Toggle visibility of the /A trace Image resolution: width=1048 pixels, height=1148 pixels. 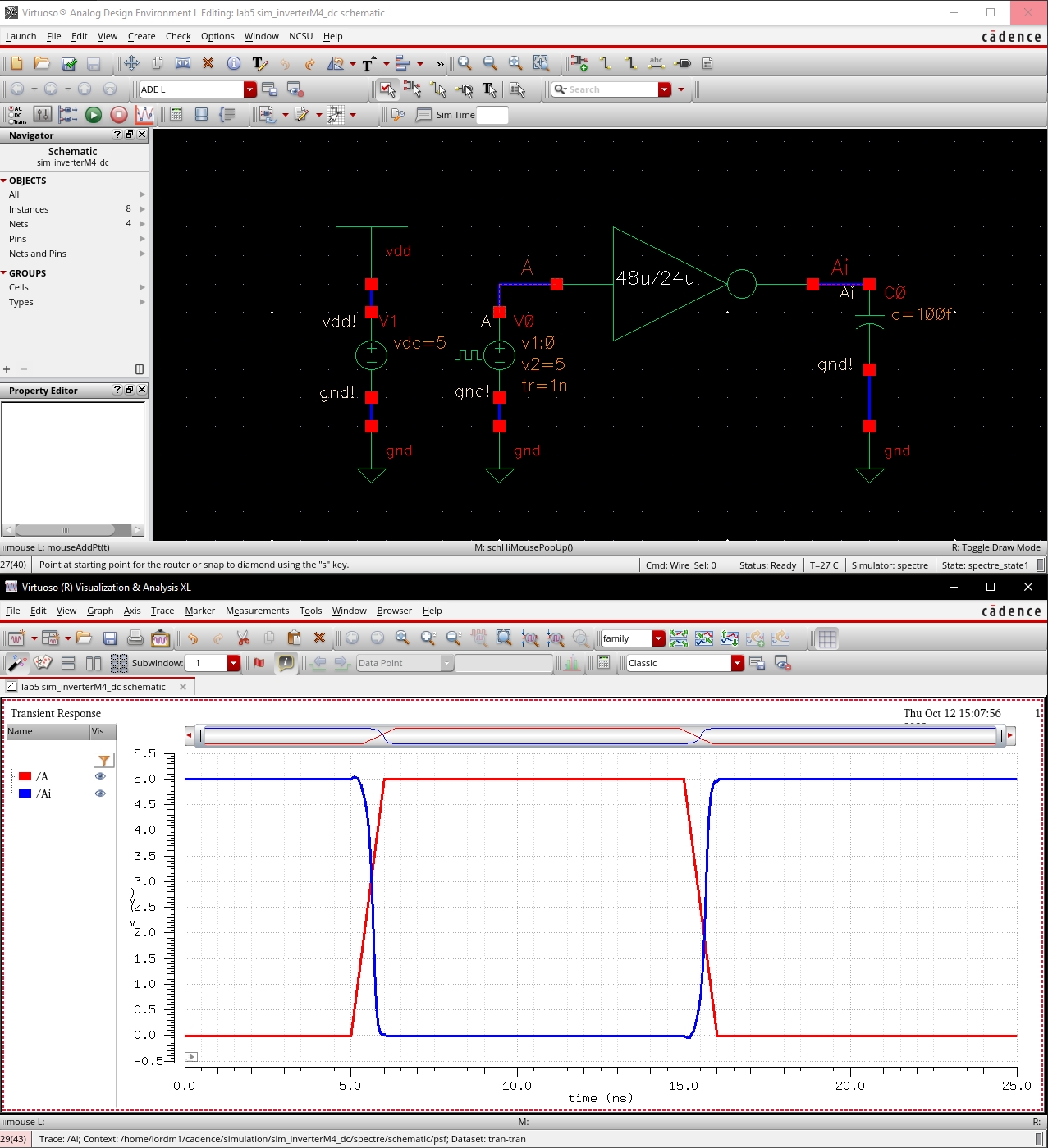(100, 776)
